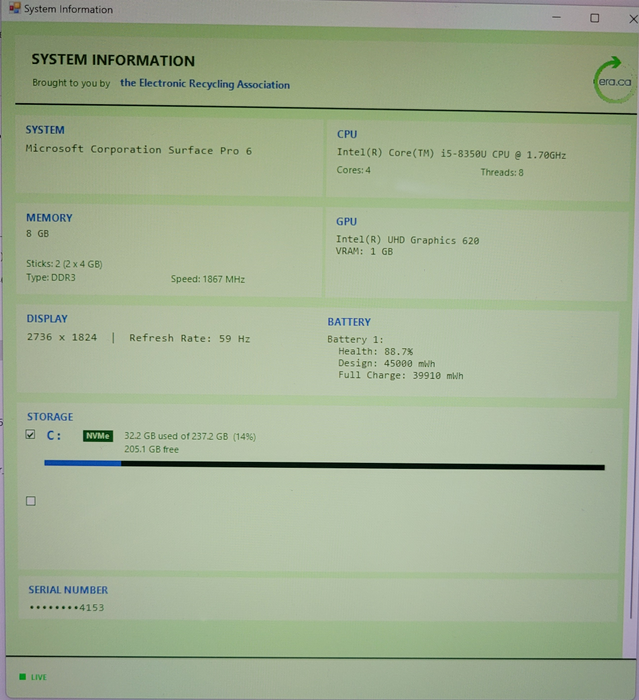Click the era.ca logo
639x700 pixels.
[615, 80]
